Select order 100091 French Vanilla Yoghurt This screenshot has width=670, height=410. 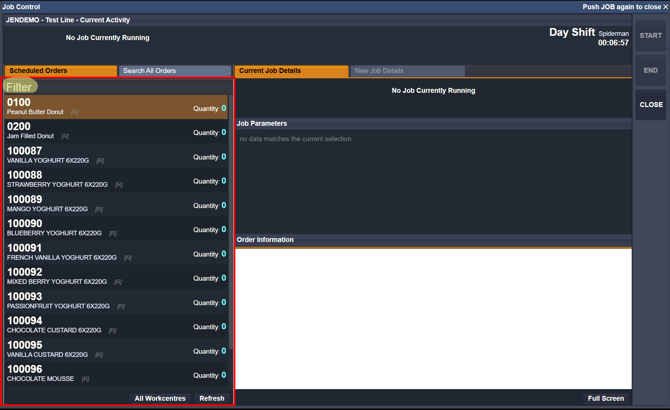(116, 253)
